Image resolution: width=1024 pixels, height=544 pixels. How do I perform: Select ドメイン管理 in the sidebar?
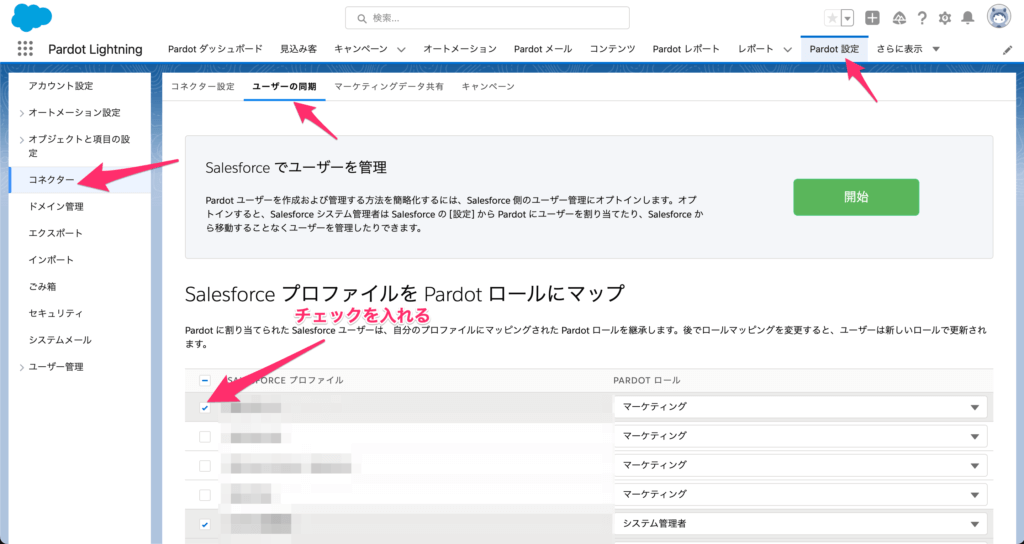(x=56, y=206)
